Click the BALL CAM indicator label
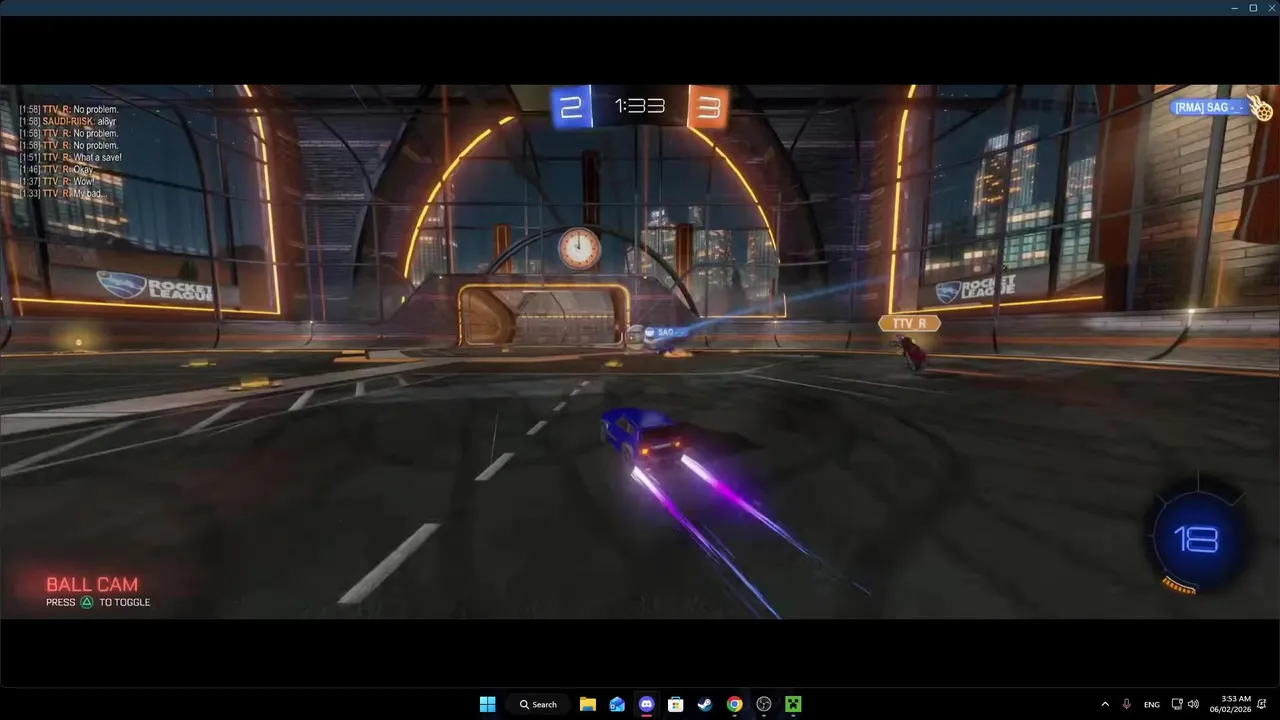1280x720 pixels. (92, 585)
